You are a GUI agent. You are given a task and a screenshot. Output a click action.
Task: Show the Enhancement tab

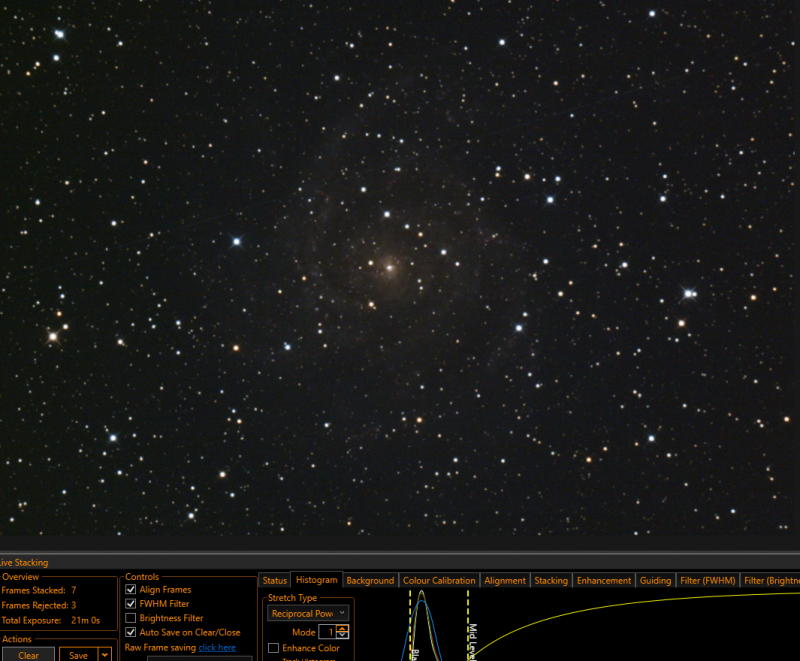pos(604,580)
